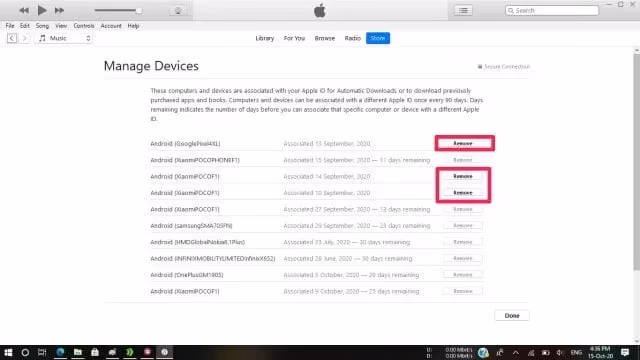Open Microsoft Store from the taskbar

[95, 352]
